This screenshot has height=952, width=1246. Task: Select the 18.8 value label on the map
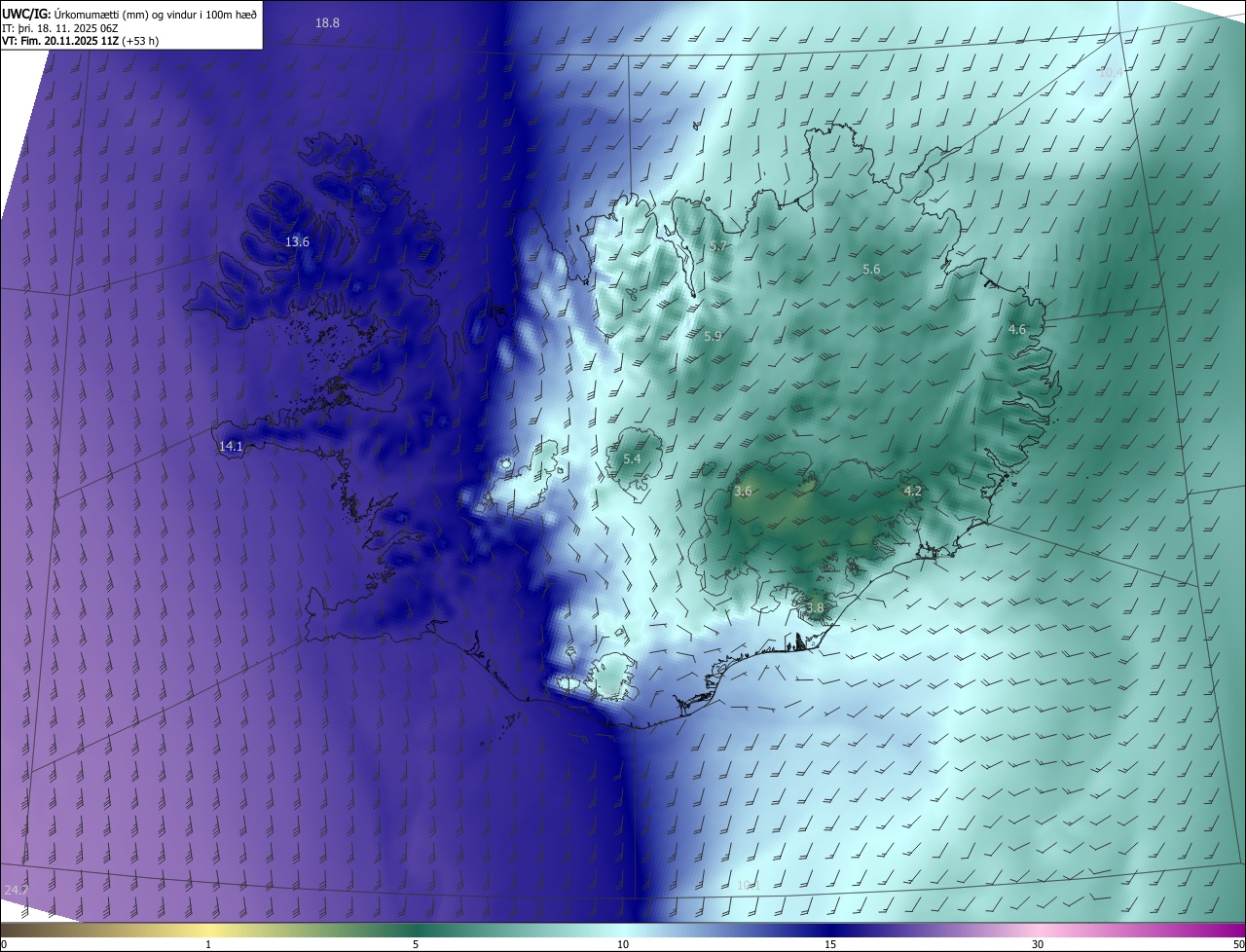[x=327, y=22]
